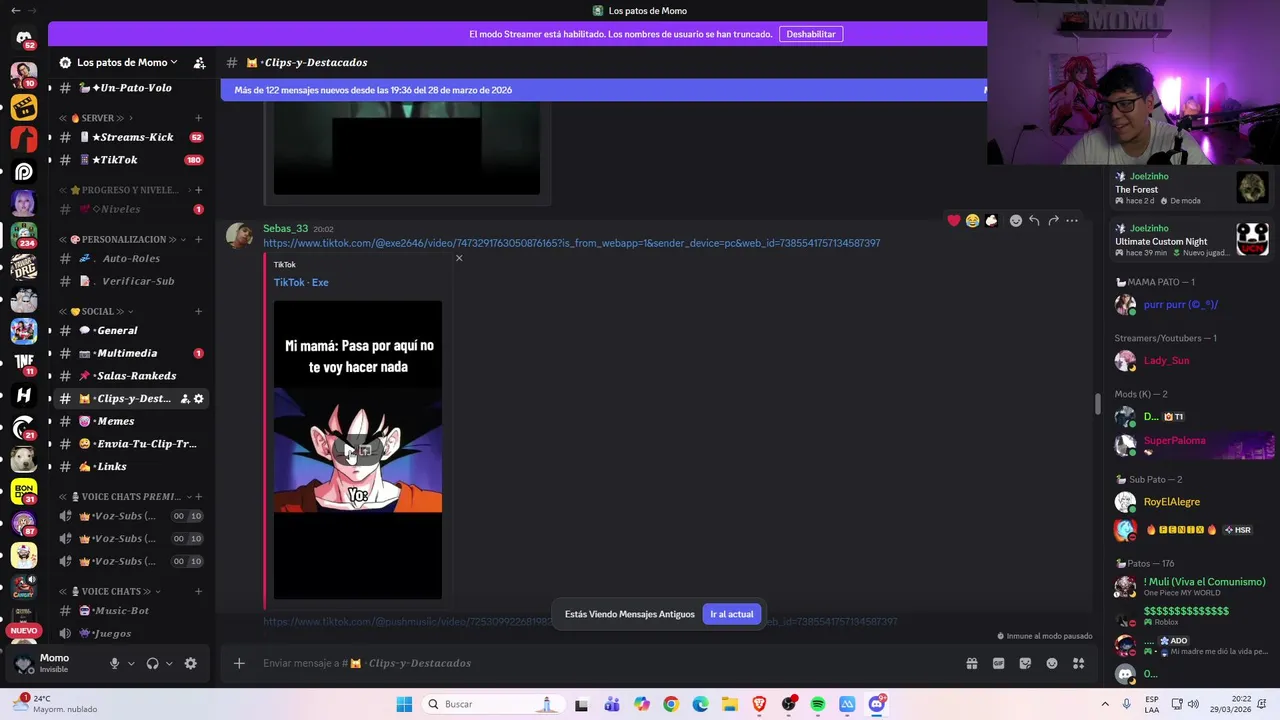Deafen audio with the headphones button
The width and height of the screenshot is (1280, 720).
[x=152, y=663]
